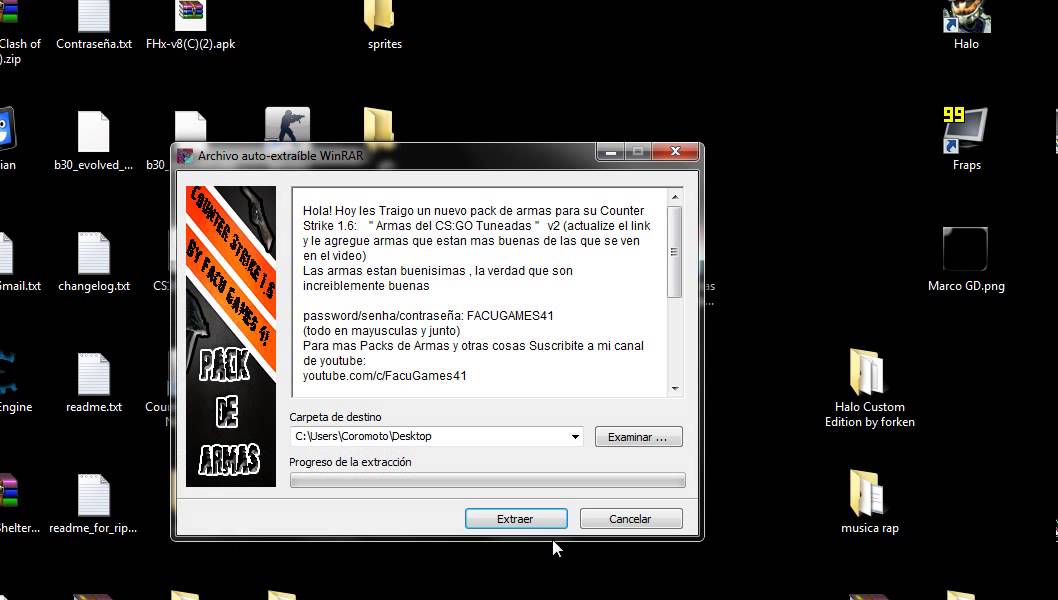Screen dimensions: 1058x600
Task: Minimize the WinRAR self-extractor dialog
Action: (x=611, y=152)
